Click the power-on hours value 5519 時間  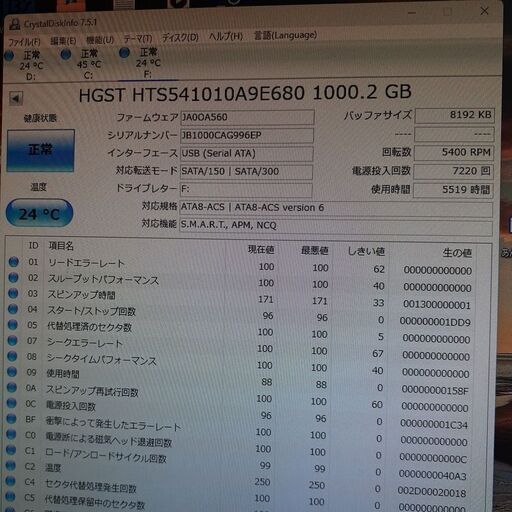(453, 190)
